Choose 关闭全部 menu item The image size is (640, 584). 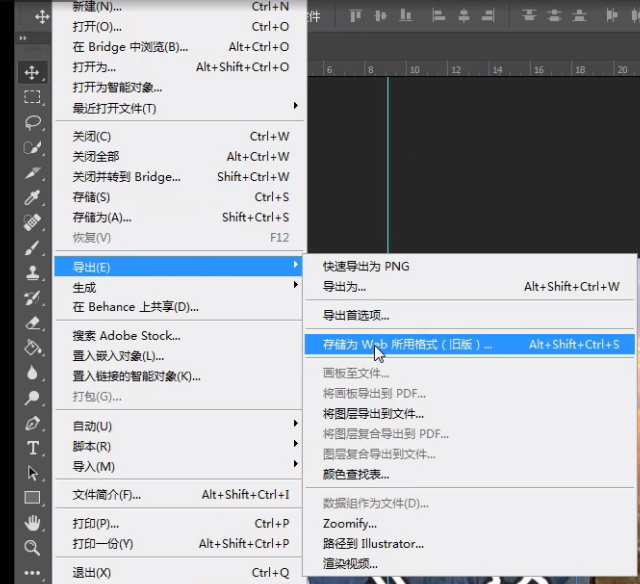pyautogui.click(x=180, y=156)
